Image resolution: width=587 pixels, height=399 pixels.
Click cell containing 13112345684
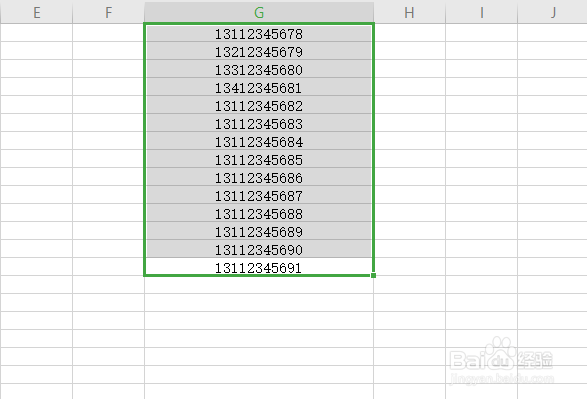pyautogui.click(x=259, y=141)
